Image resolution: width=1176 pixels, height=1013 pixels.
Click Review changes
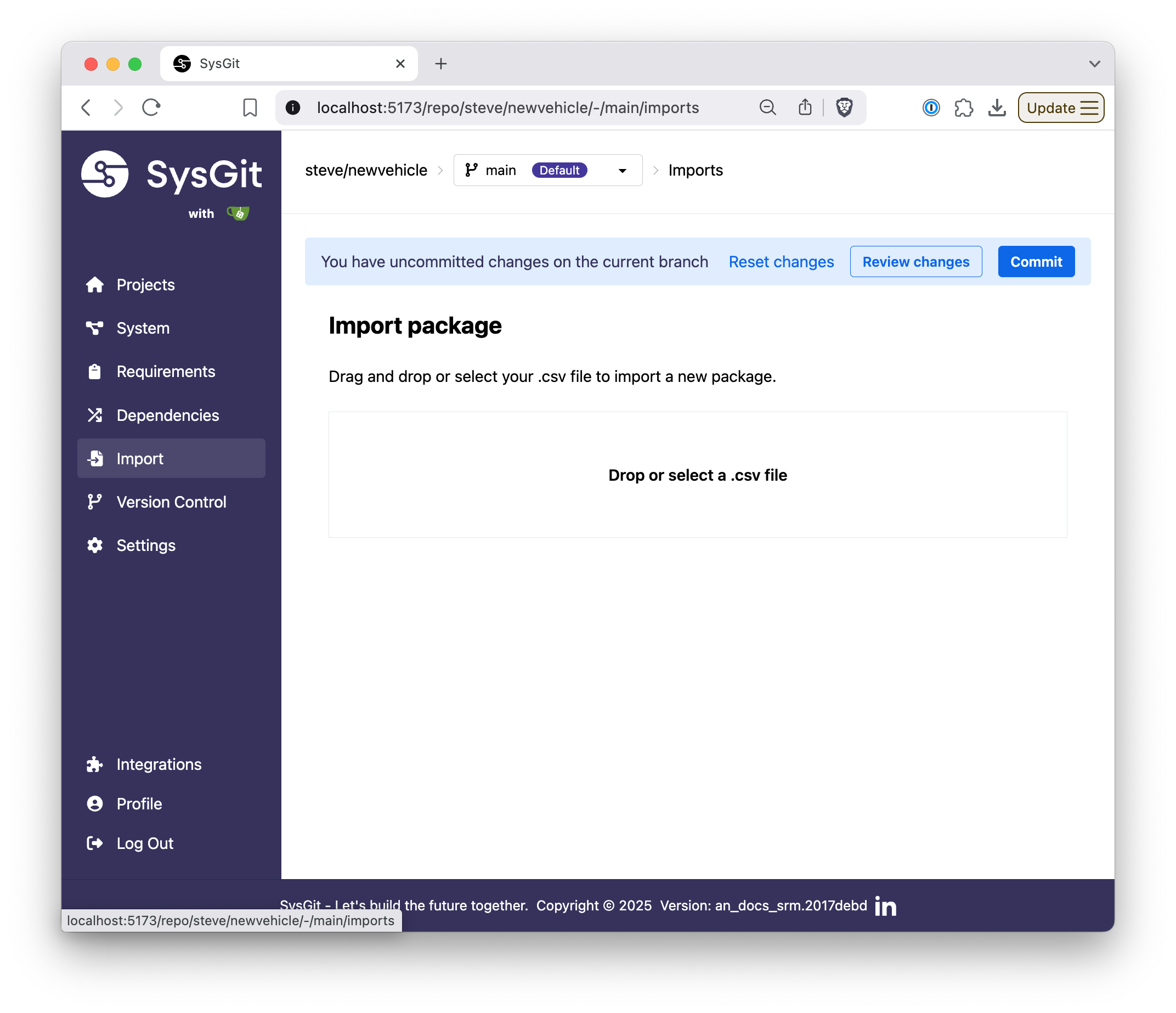(915, 261)
